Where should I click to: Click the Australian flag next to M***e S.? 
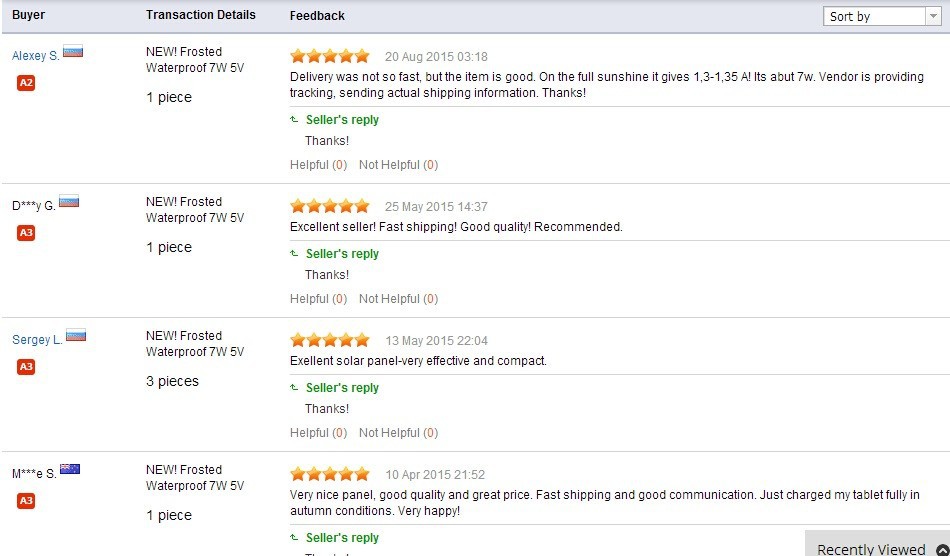pyautogui.click(x=70, y=469)
